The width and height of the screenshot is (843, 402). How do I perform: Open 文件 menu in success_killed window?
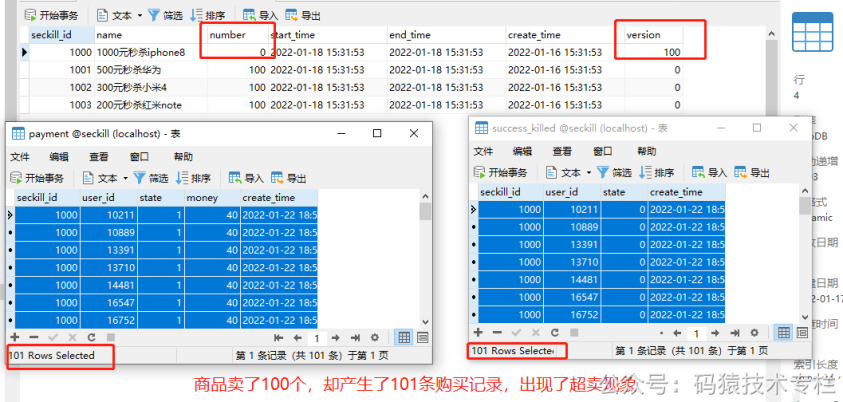[x=483, y=151]
